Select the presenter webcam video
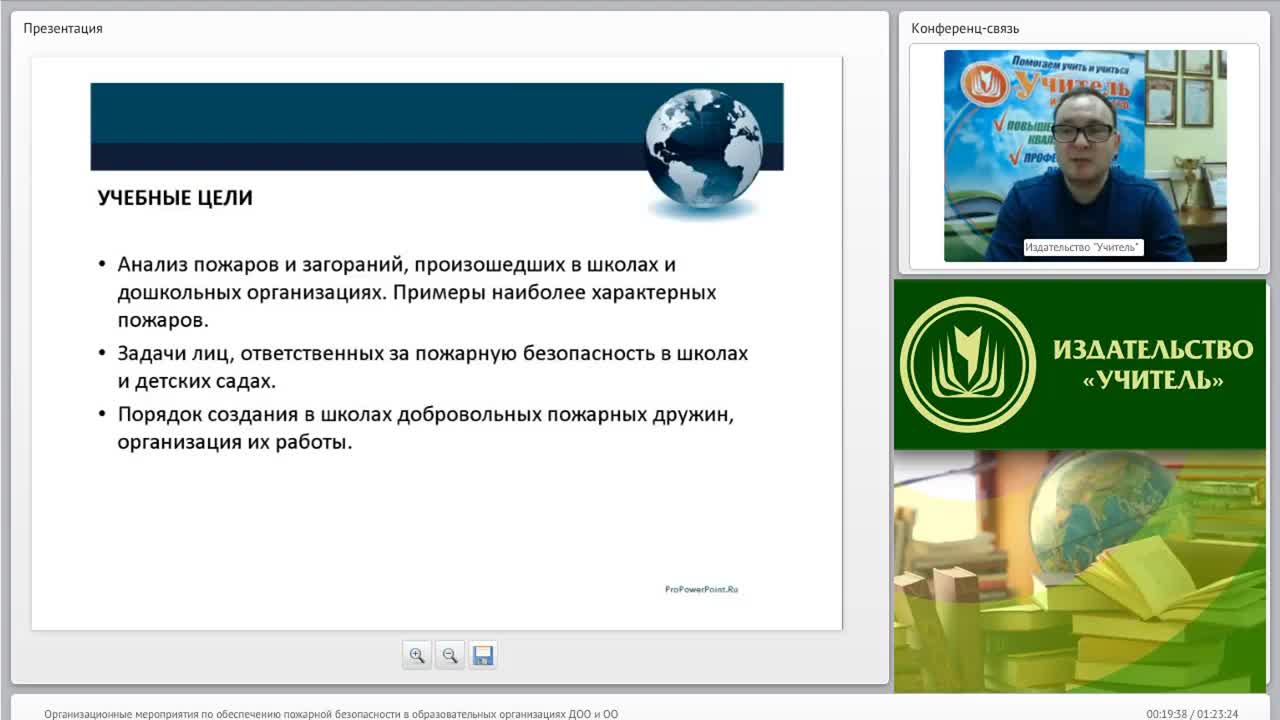The height and width of the screenshot is (720, 1280). [x=1085, y=156]
